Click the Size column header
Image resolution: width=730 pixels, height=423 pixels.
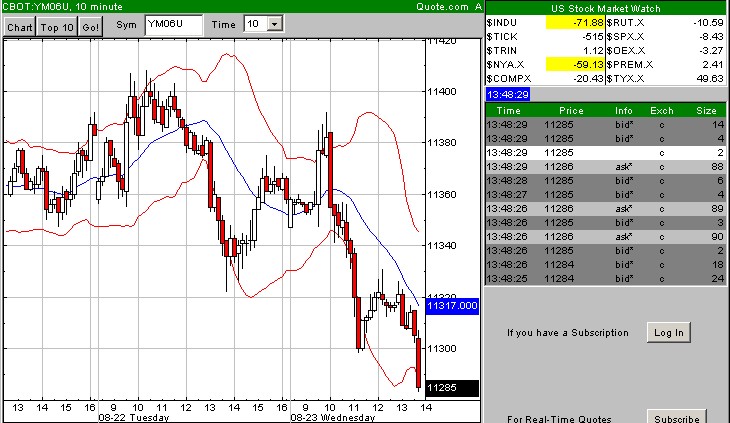[x=706, y=110]
